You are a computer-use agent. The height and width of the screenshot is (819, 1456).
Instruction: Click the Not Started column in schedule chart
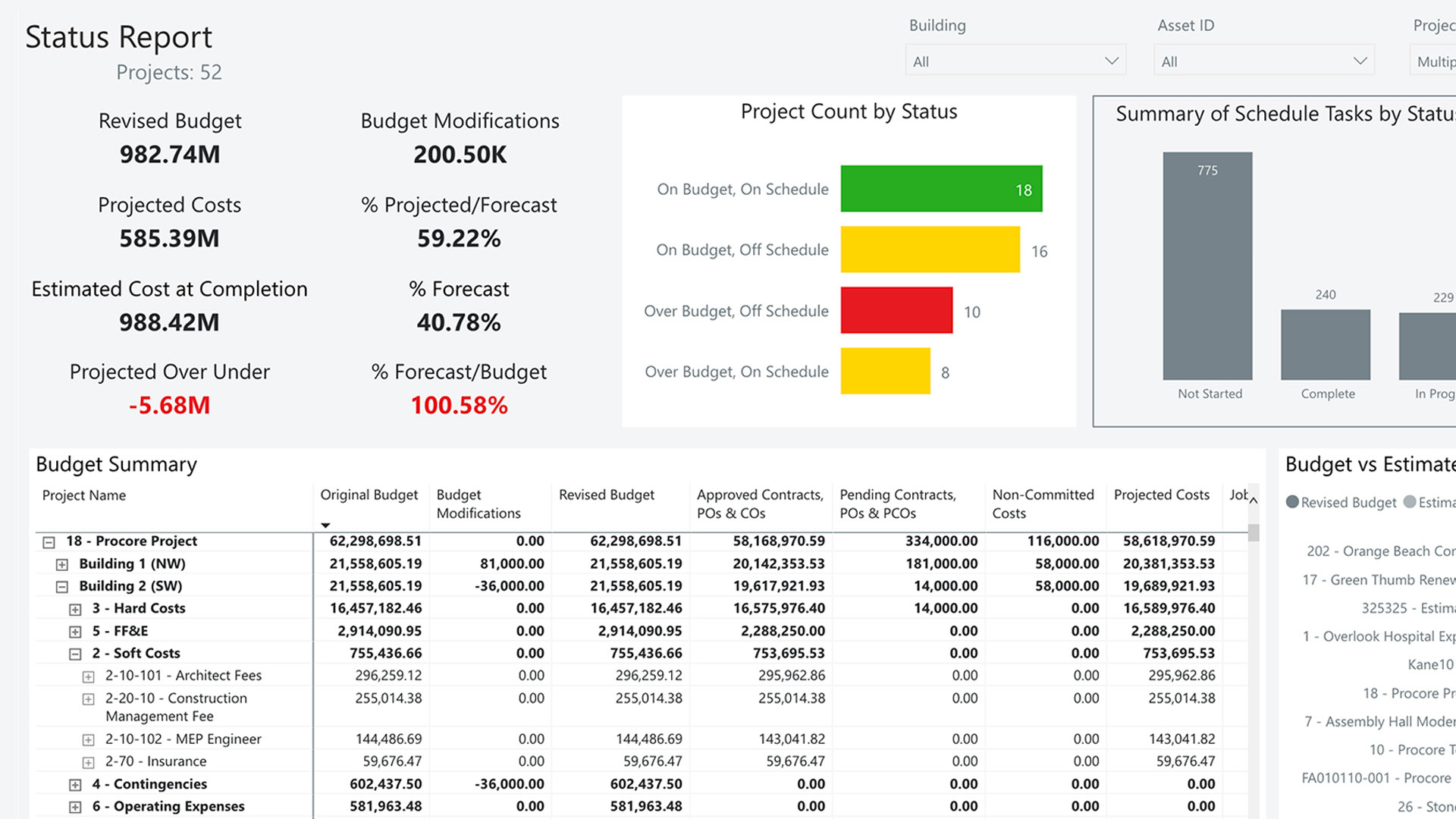pyautogui.click(x=1207, y=265)
